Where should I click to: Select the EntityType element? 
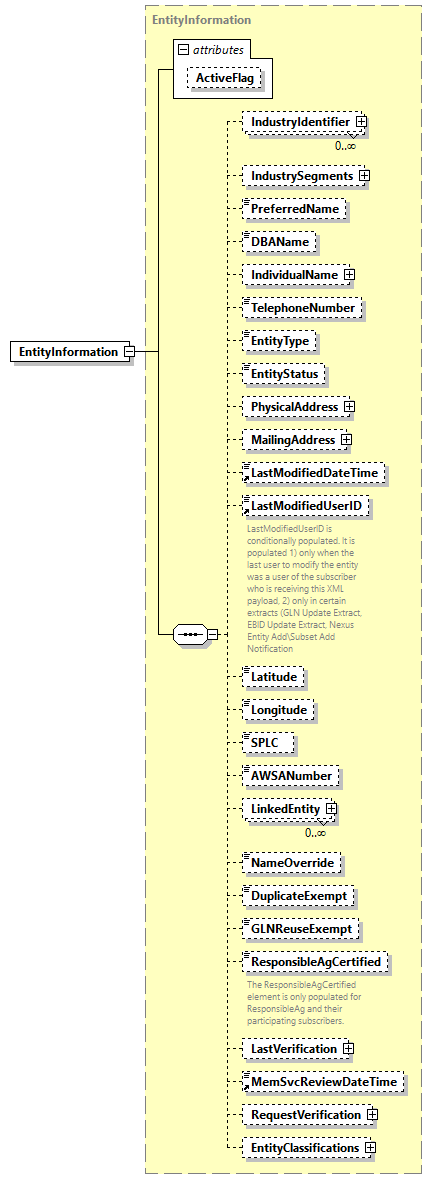pyautogui.click(x=279, y=340)
